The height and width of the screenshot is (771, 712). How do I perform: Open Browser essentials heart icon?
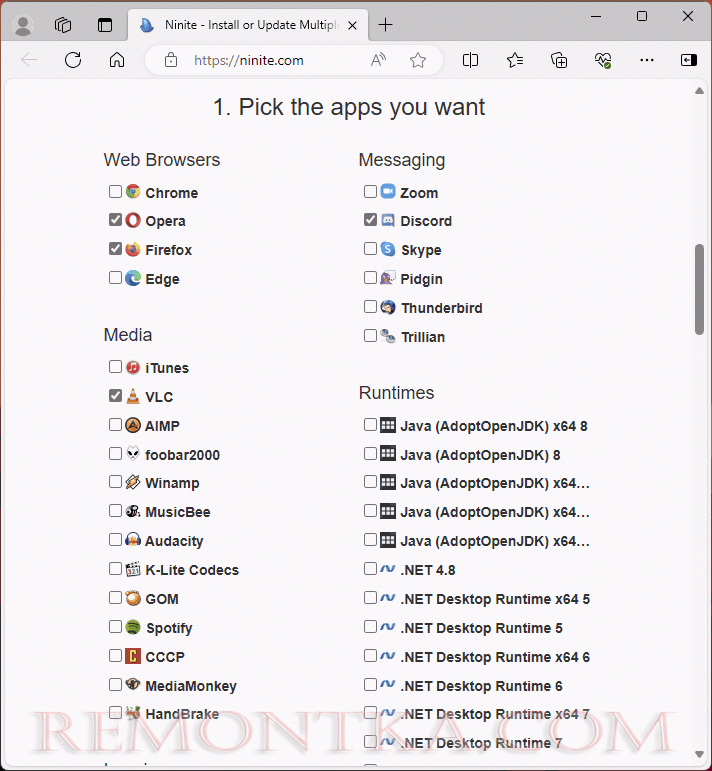pos(603,60)
